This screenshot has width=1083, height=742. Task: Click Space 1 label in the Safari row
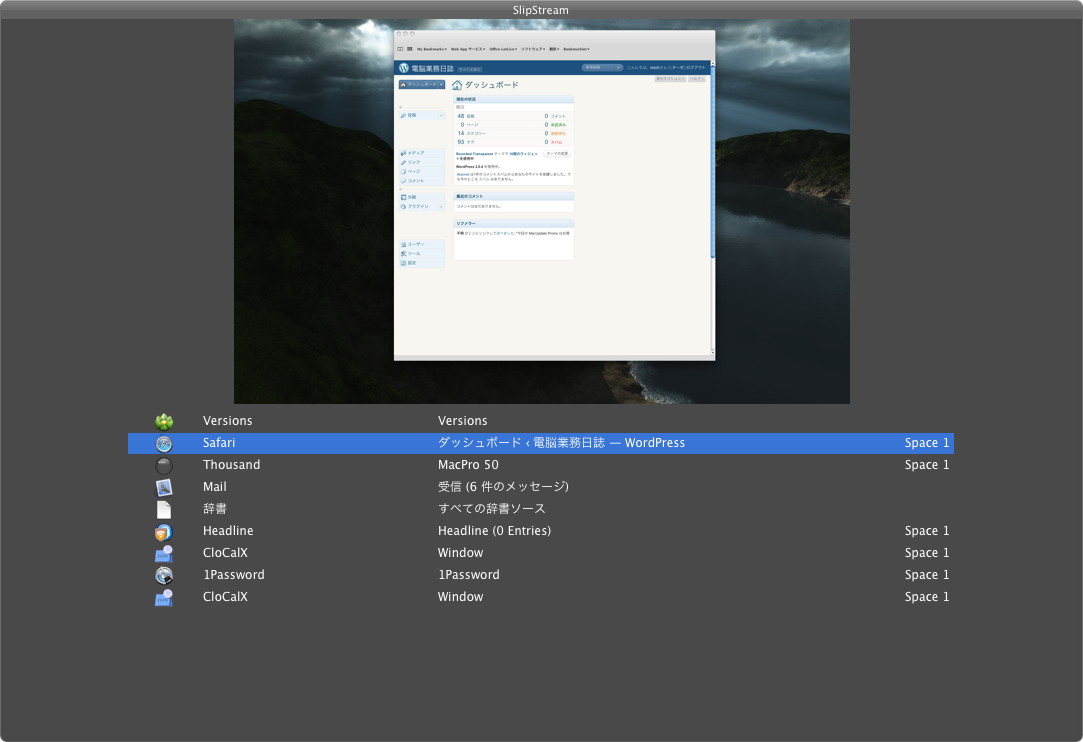click(x=927, y=443)
